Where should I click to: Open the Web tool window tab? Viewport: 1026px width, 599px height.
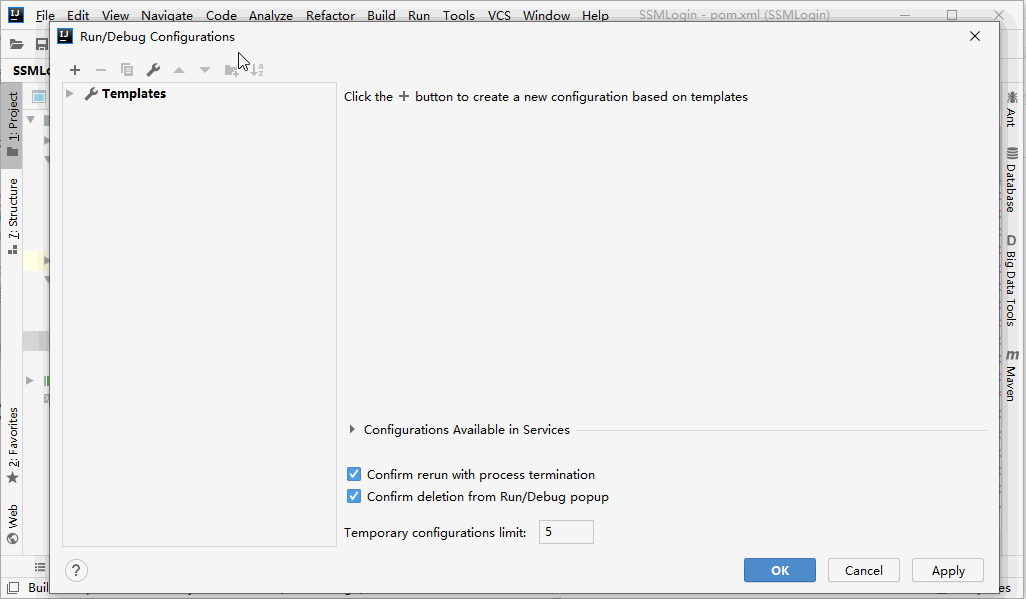(12, 524)
